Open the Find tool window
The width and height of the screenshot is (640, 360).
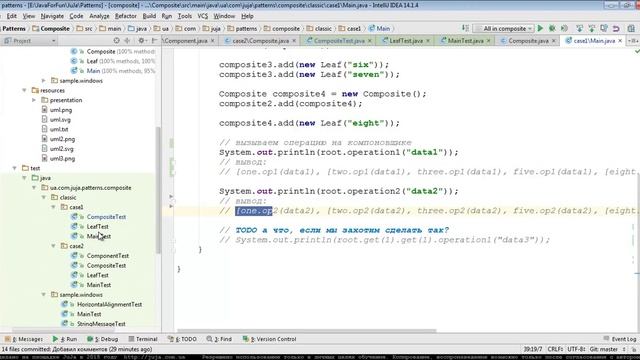[x=219, y=339]
